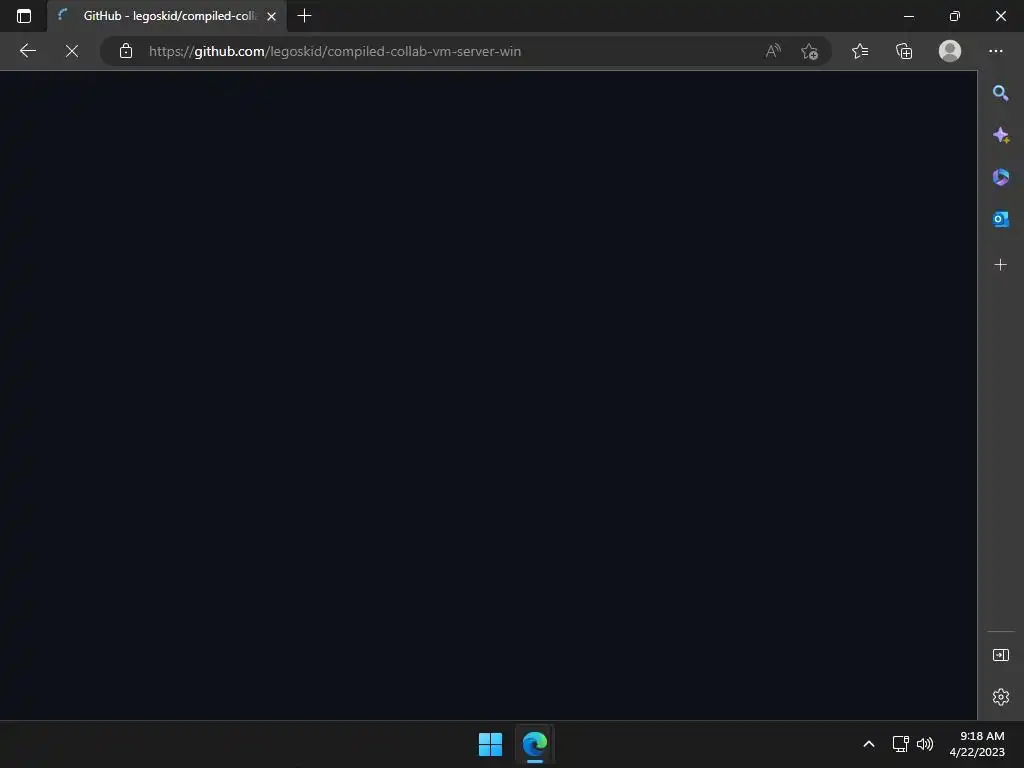Show hidden system tray icons
The width and height of the screenshot is (1024, 768).
[869, 744]
